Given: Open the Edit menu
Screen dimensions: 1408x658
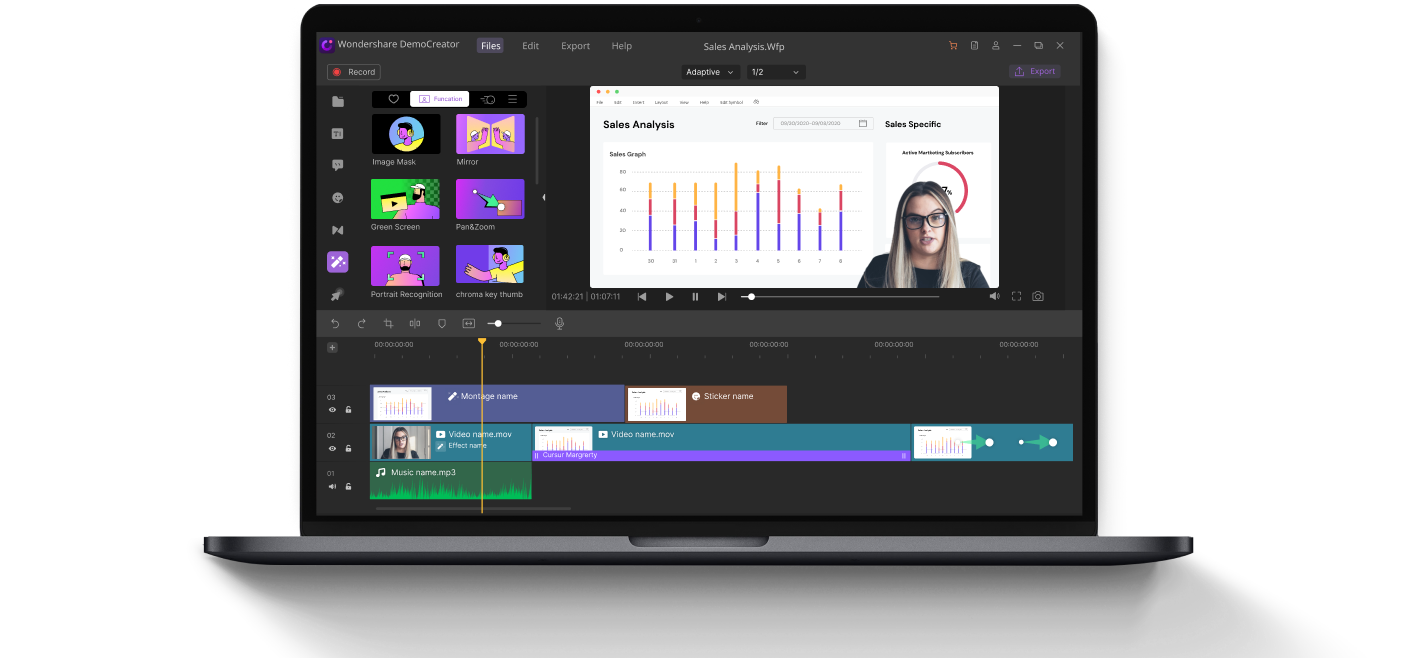Looking at the screenshot, I should click(530, 46).
